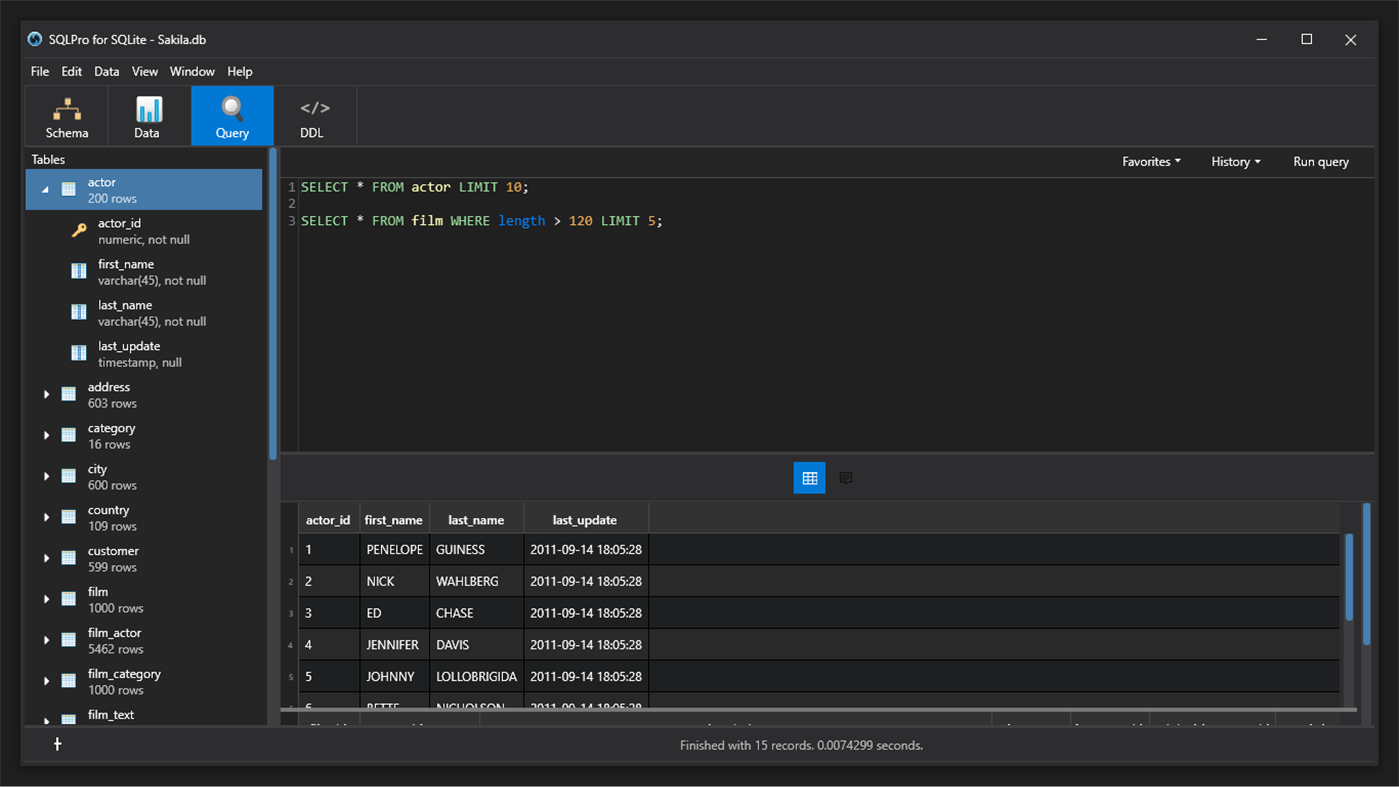Open the Schema view

[x=67, y=116]
